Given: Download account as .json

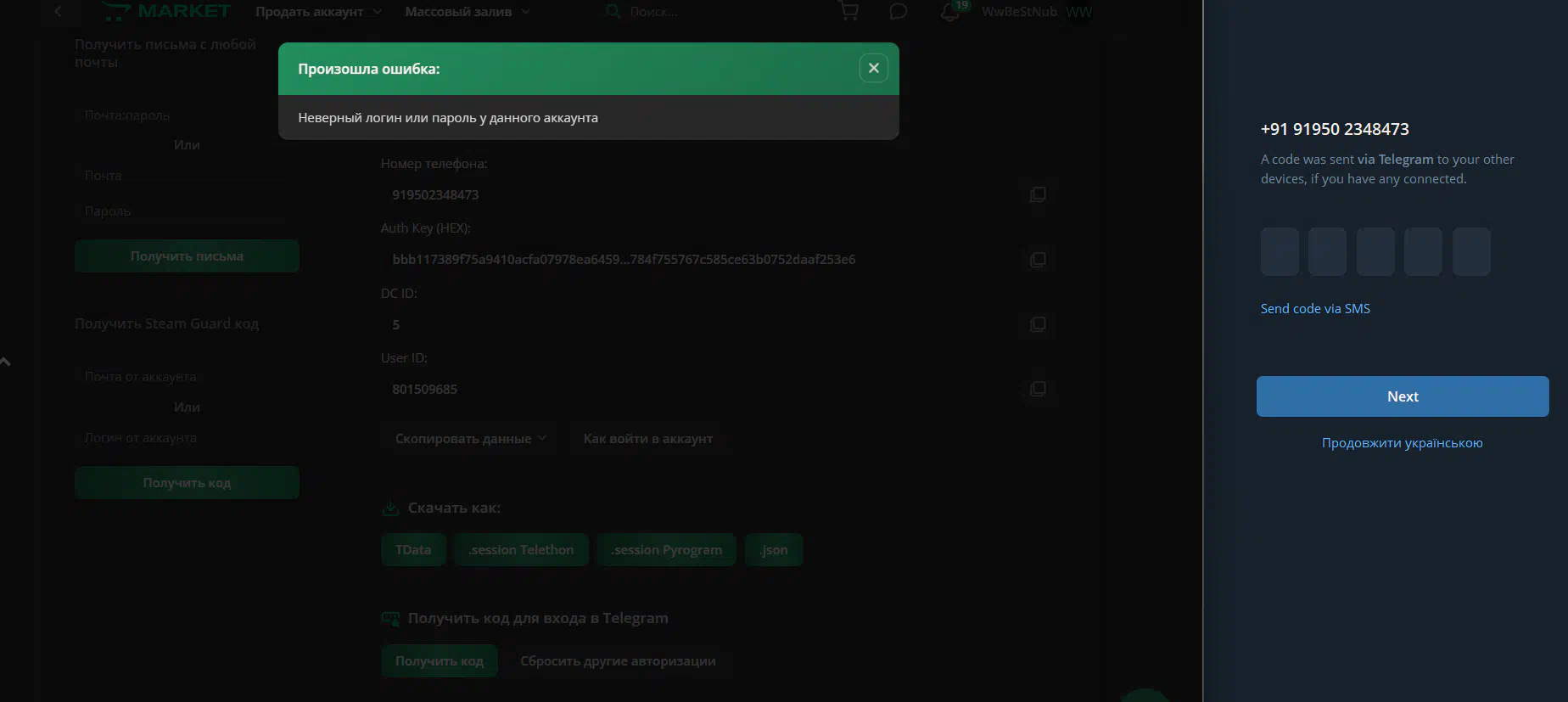Looking at the screenshot, I should click(774, 550).
